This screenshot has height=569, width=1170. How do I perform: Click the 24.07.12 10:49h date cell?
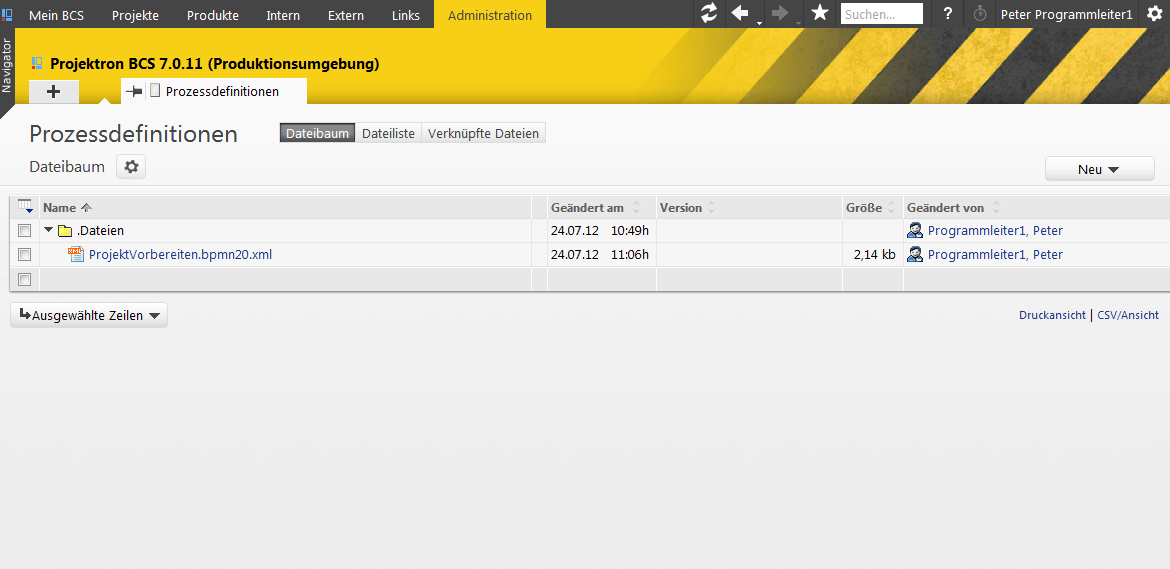click(600, 231)
